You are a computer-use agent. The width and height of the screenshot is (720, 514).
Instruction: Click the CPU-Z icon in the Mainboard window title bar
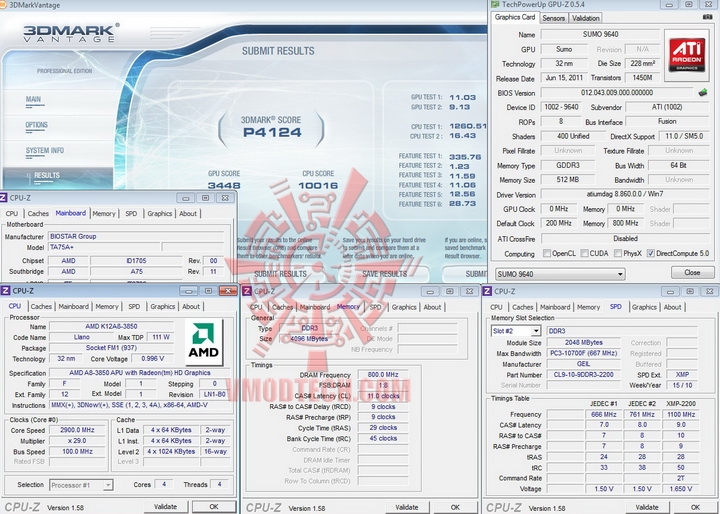[x=3, y=198]
